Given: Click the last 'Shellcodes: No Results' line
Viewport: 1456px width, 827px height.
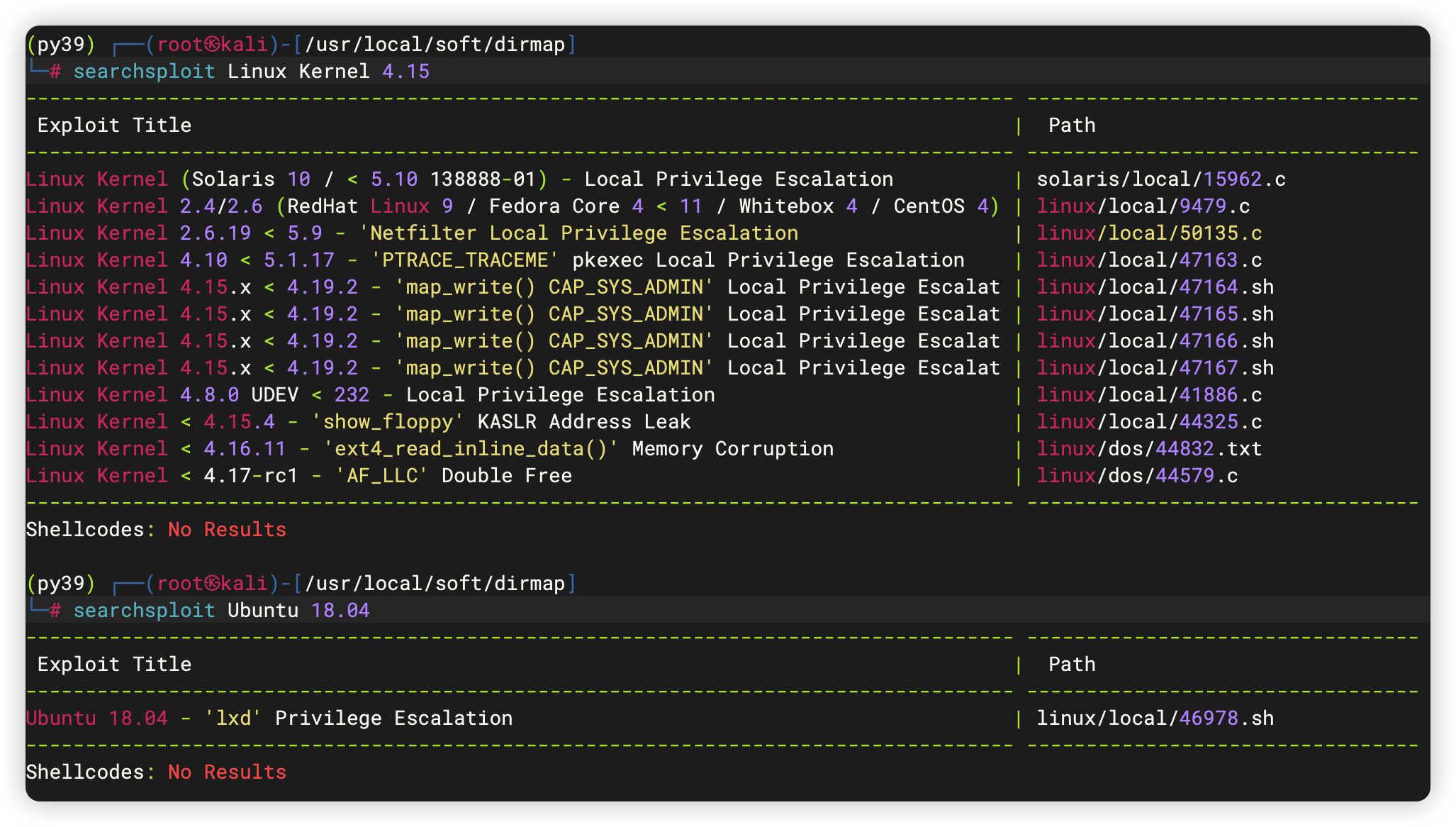Looking at the screenshot, I should pos(156,772).
